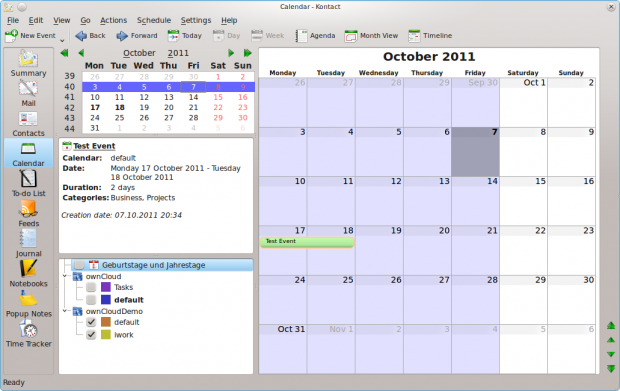Open Month View from toolbar
The width and height of the screenshot is (620, 391).
371,36
